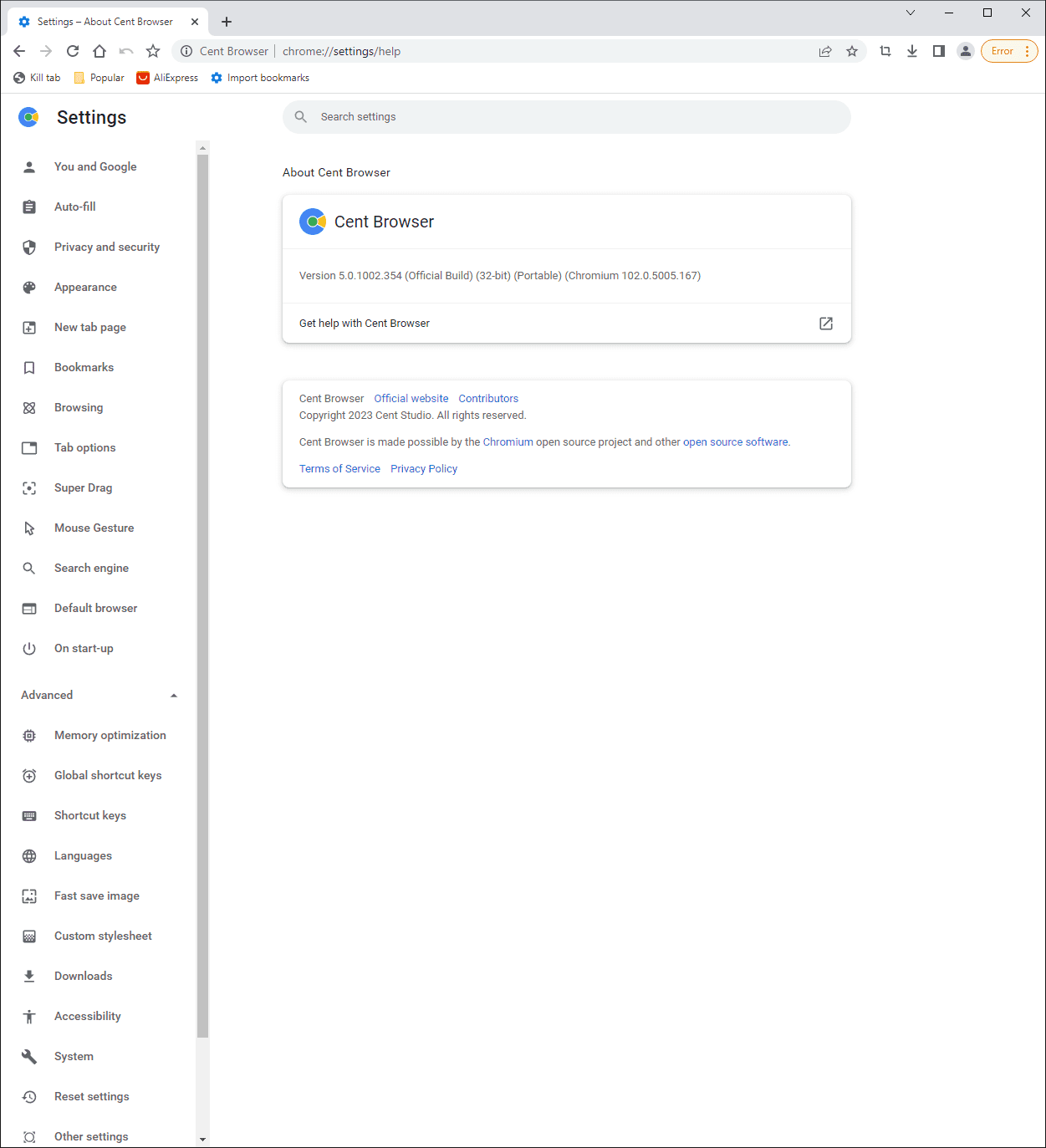The height and width of the screenshot is (1148, 1046).
Task: Open the tab search chevron in title bar
Action: 911,13
